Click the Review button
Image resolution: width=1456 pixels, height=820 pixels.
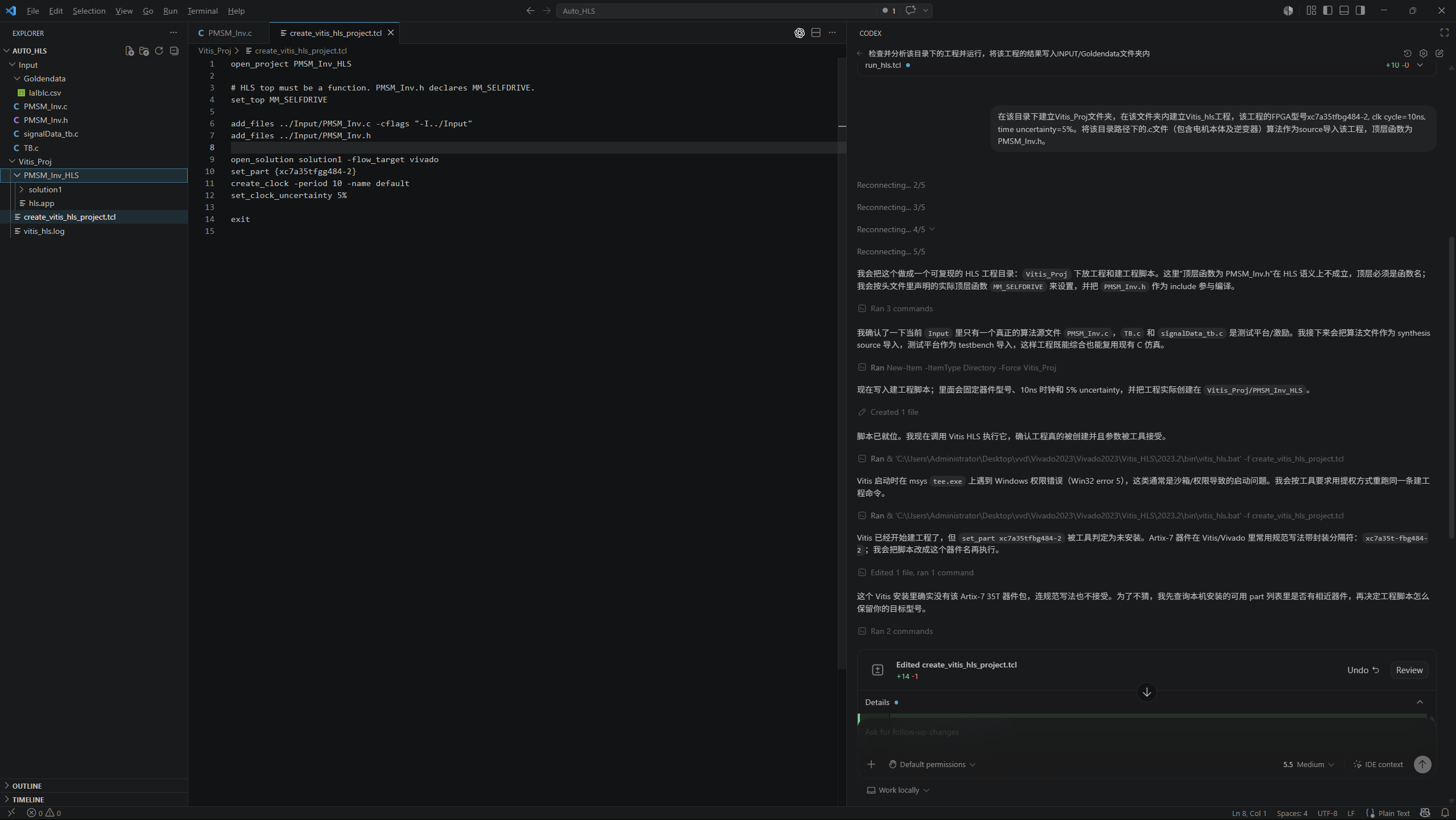coord(1409,670)
